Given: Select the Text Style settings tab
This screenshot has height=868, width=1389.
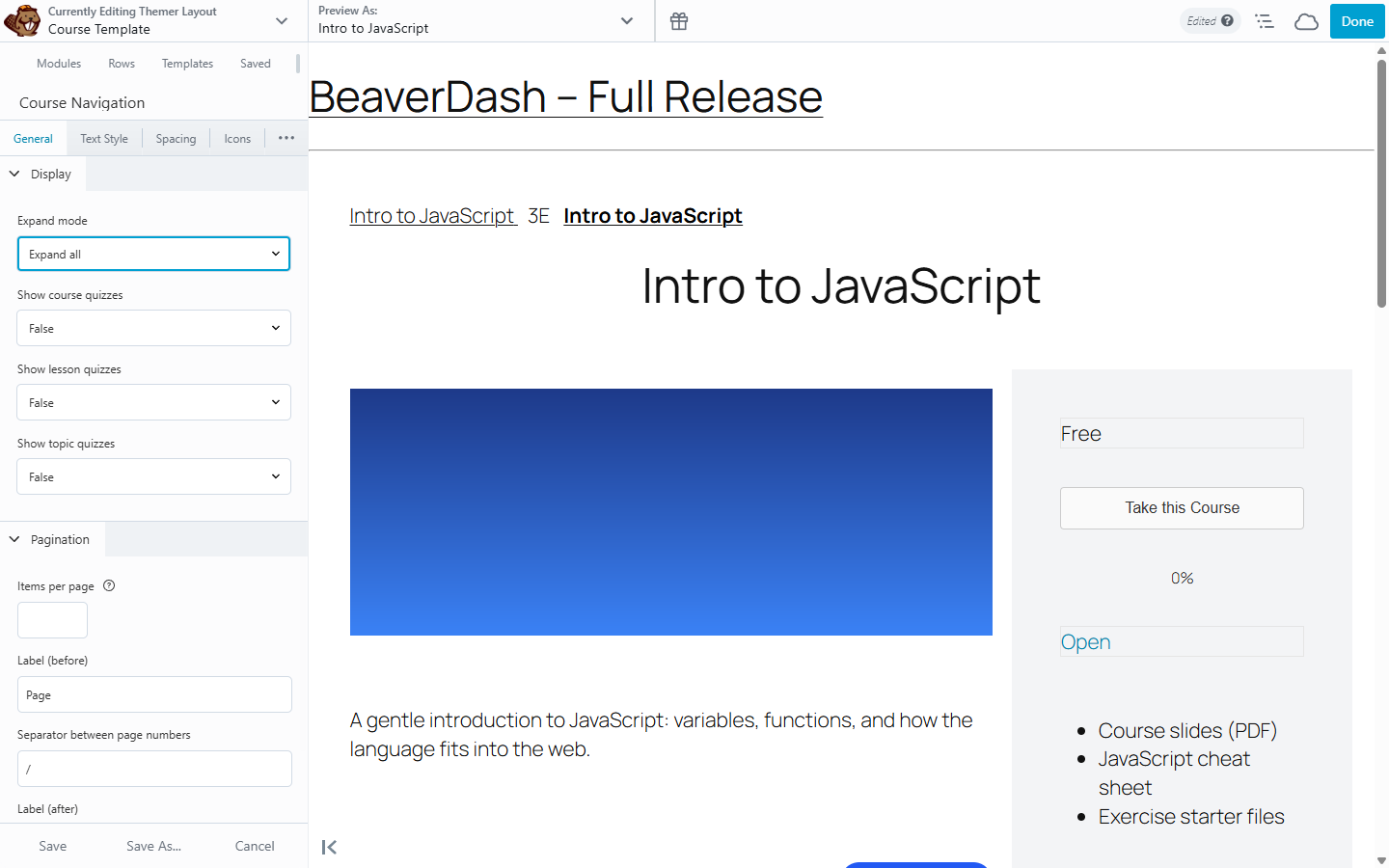Looking at the screenshot, I should pyautogui.click(x=104, y=139).
